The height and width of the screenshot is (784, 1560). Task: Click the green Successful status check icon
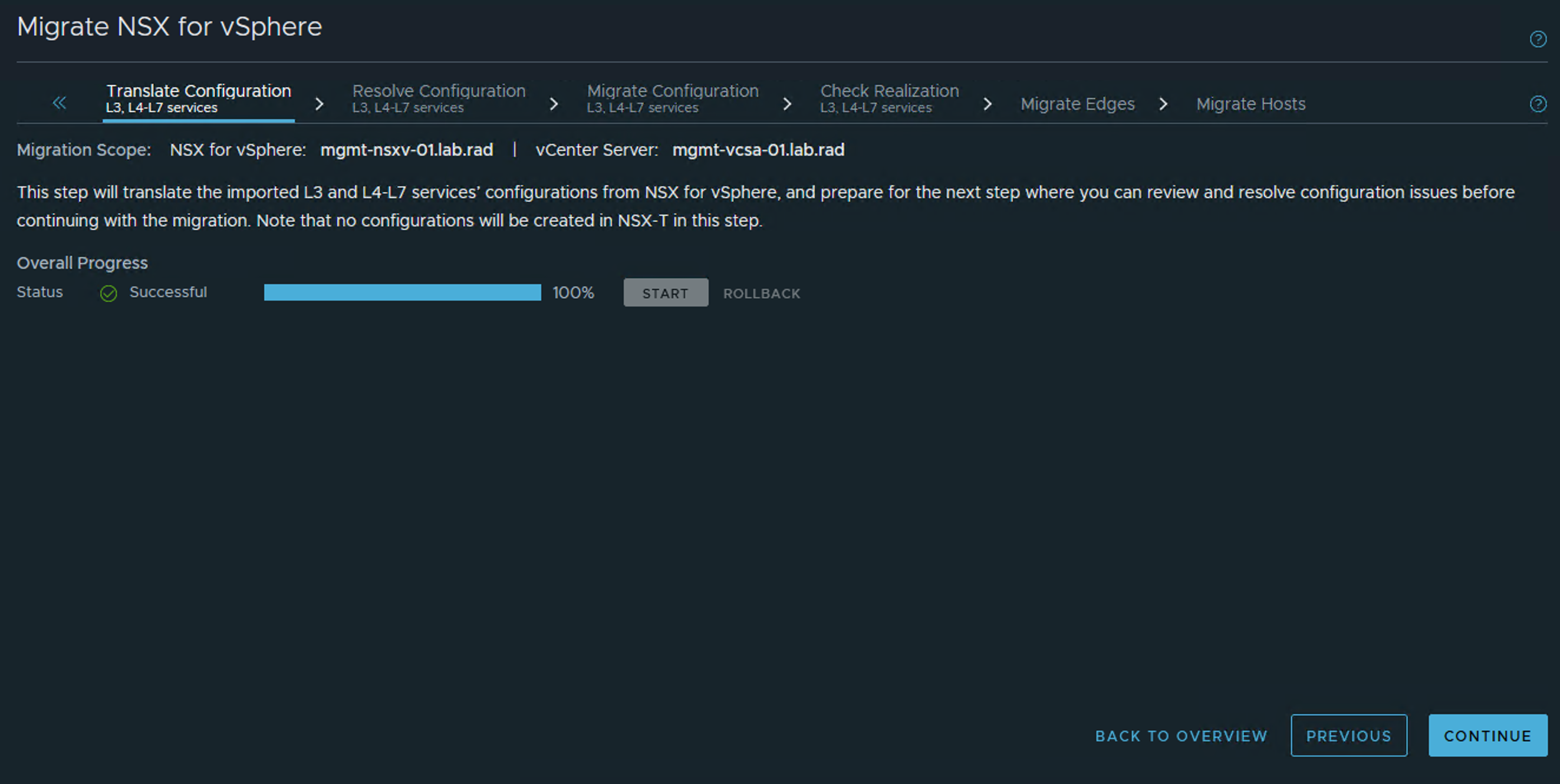(108, 294)
